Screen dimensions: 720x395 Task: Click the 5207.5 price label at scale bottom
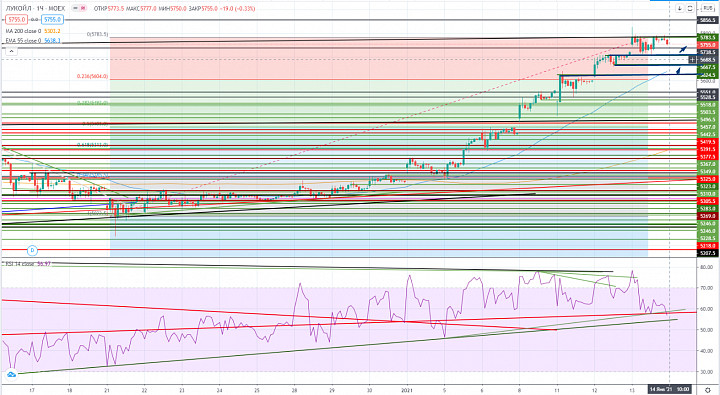pyautogui.click(x=707, y=253)
